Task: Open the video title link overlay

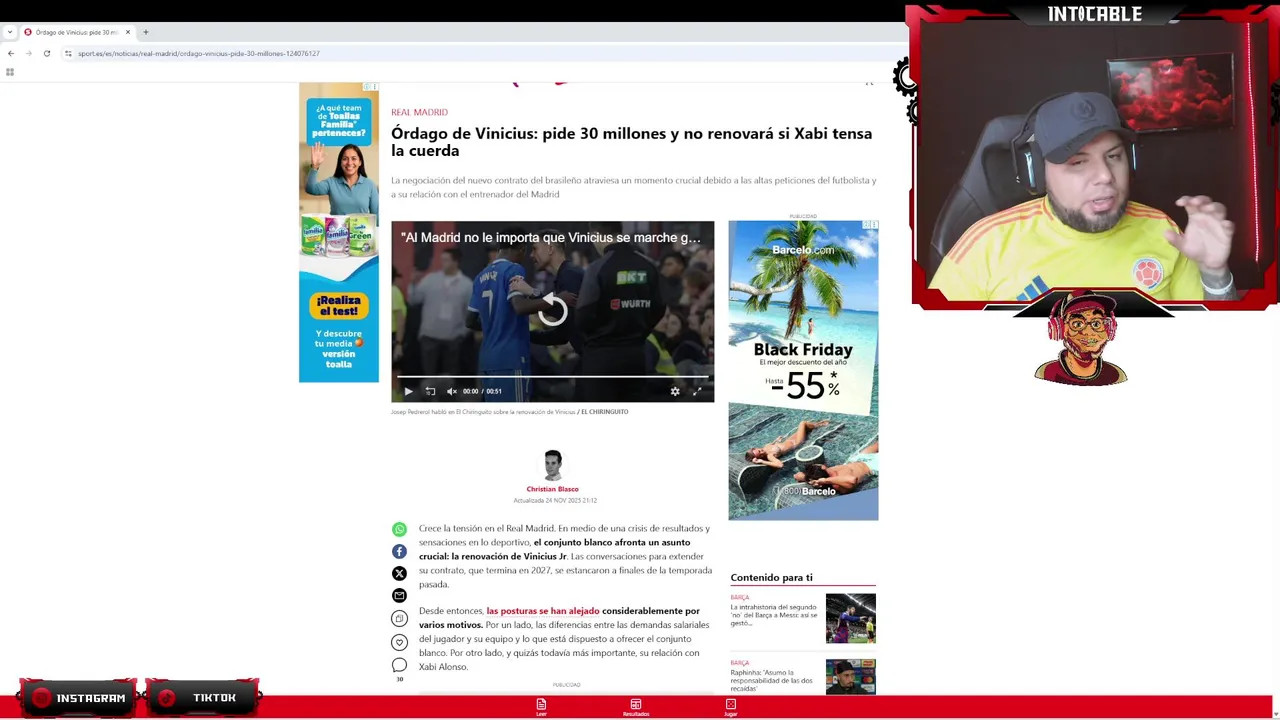Action: 551,238
